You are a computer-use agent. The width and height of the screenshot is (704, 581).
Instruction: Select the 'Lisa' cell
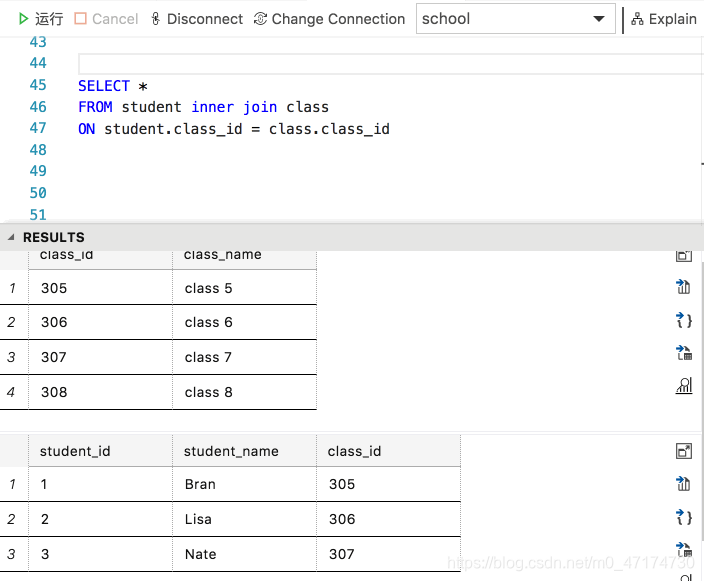click(x=245, y=519)
